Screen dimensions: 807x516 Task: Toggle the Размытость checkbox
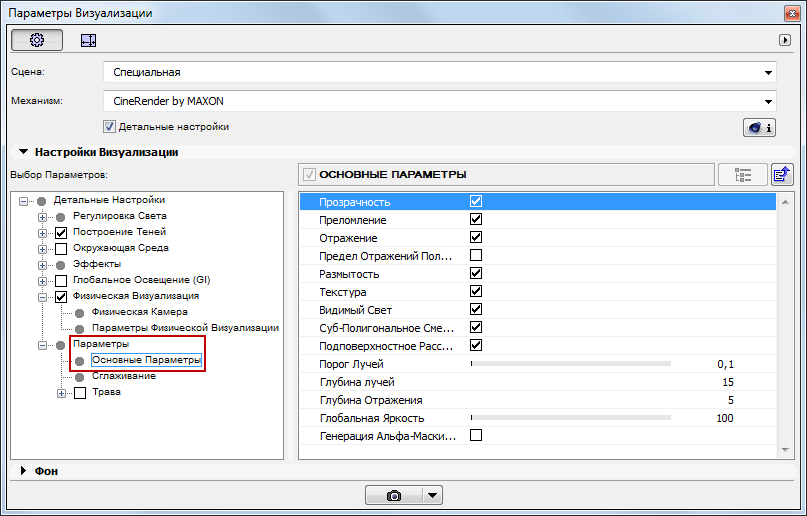tap(476, 273)
